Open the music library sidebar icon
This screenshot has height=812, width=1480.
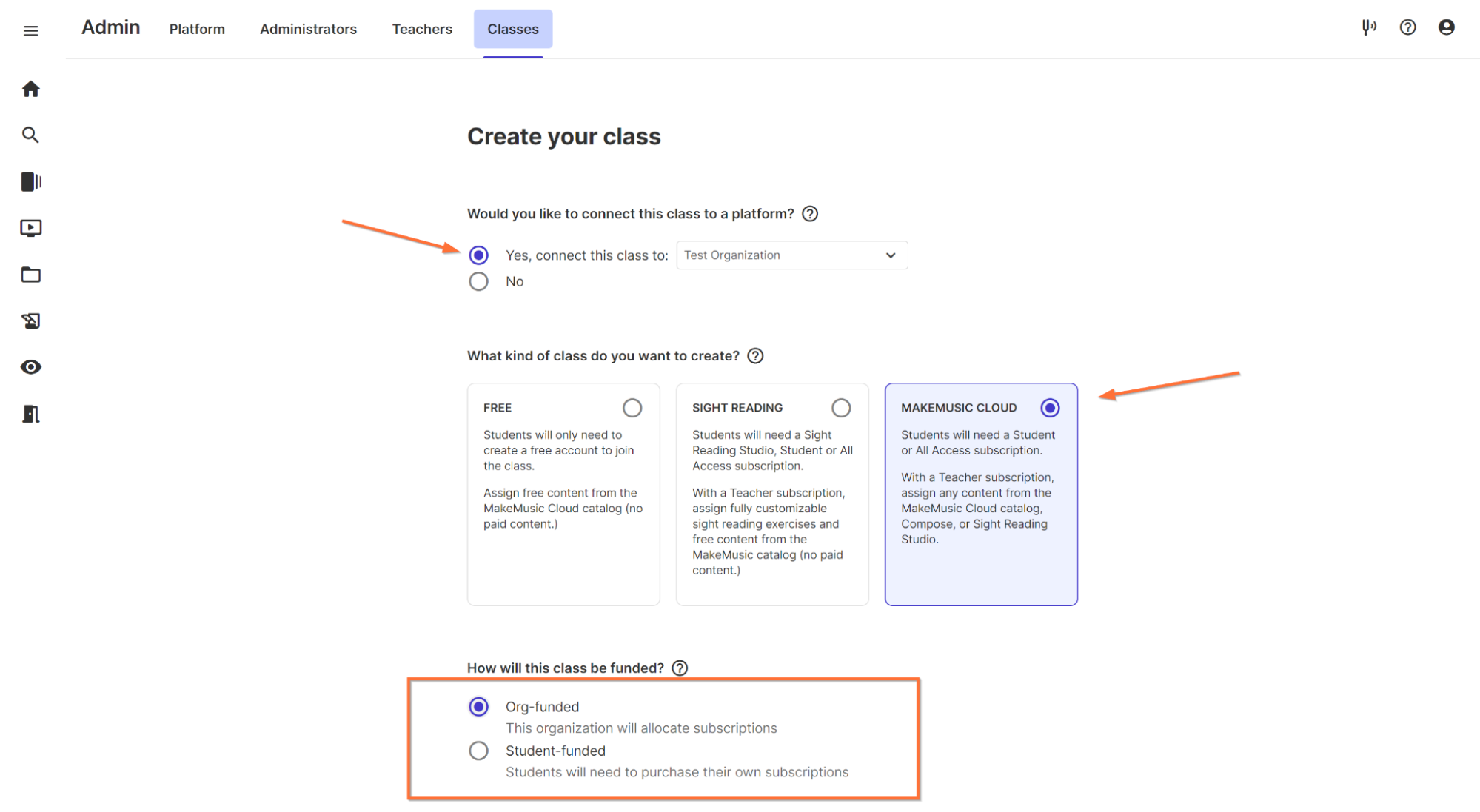[30, 181]
